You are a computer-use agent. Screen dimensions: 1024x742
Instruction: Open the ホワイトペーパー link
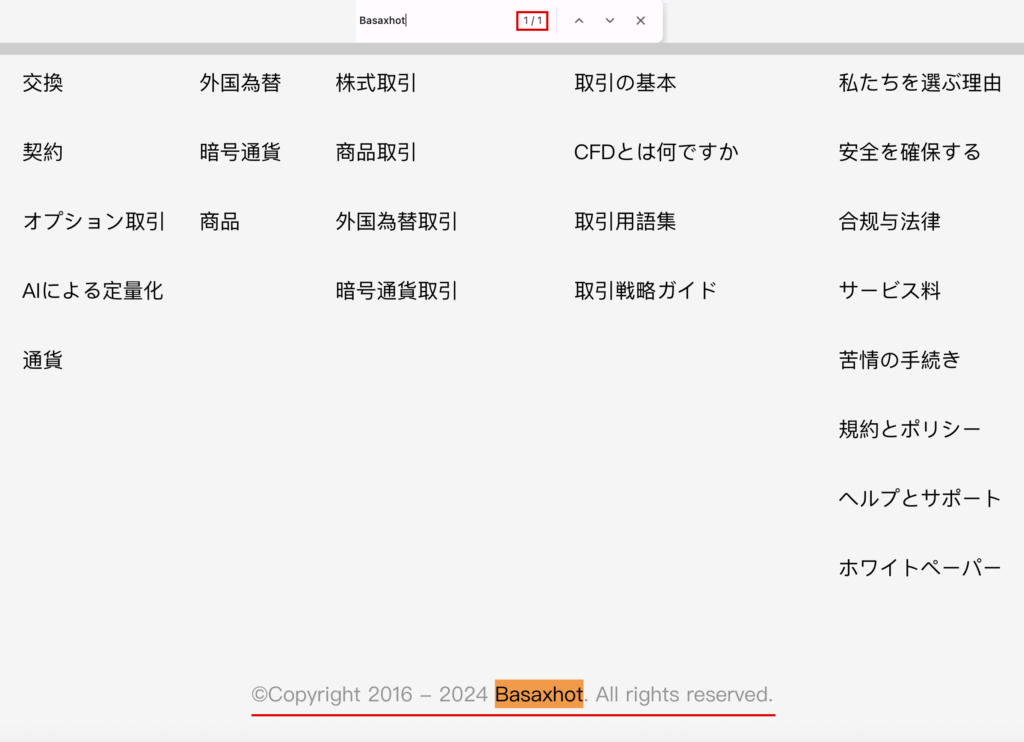click(x=920, y=568)
